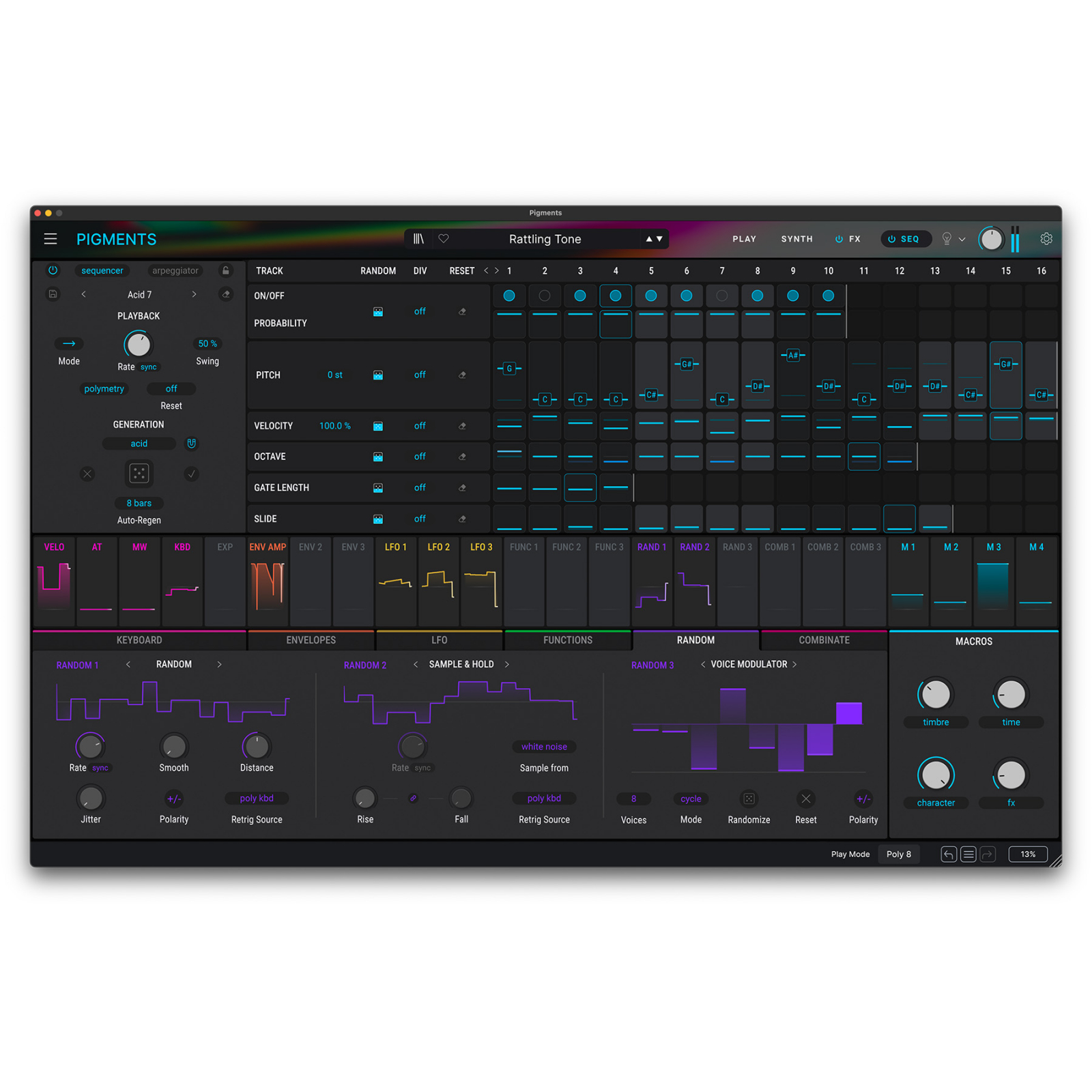Click the Pitch track randomize icon
Image resolution: width=1092 pixels, height=1092 pixels.
coord(378,375)
